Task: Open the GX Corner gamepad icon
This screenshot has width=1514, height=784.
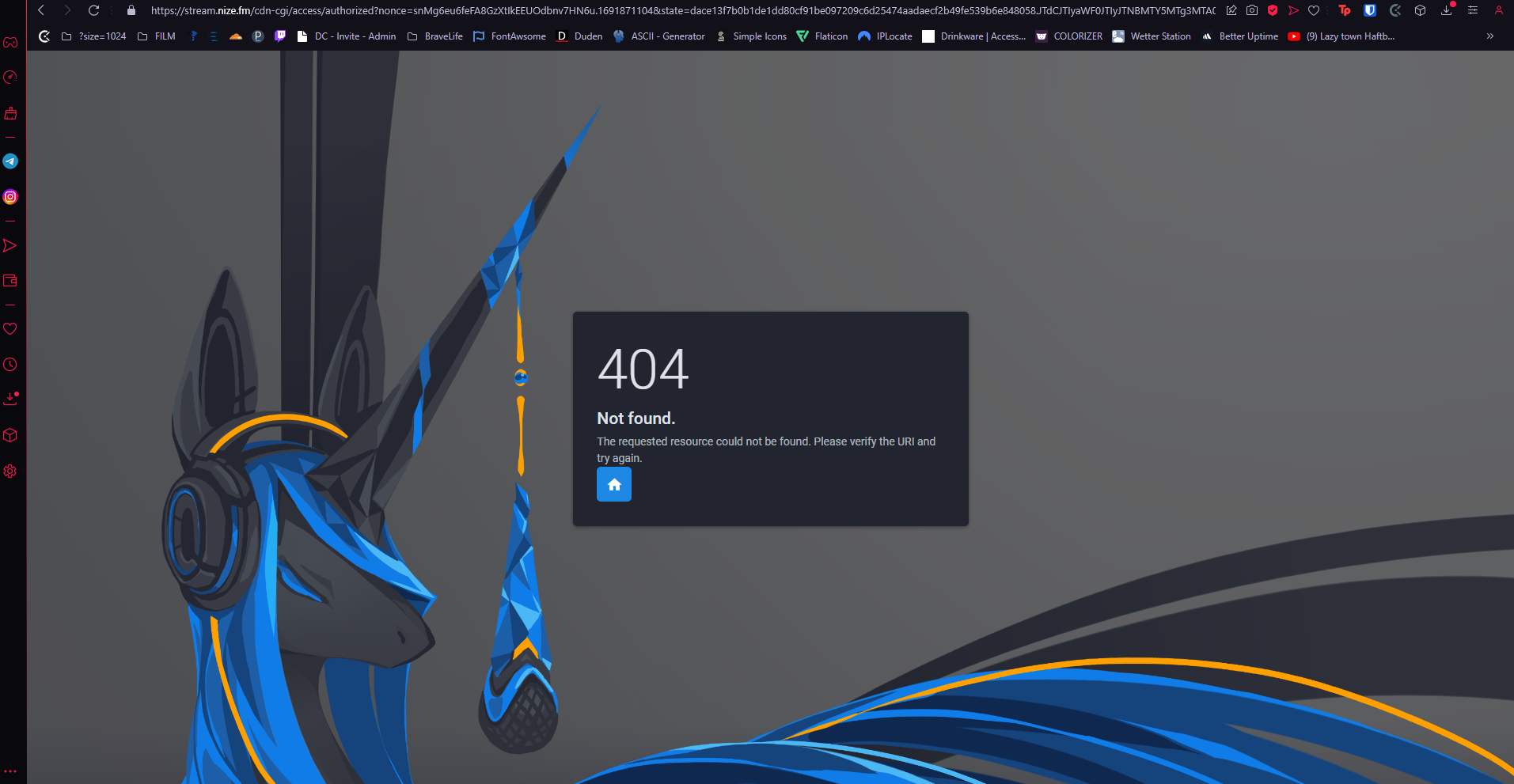Action: tap(10, 42)
